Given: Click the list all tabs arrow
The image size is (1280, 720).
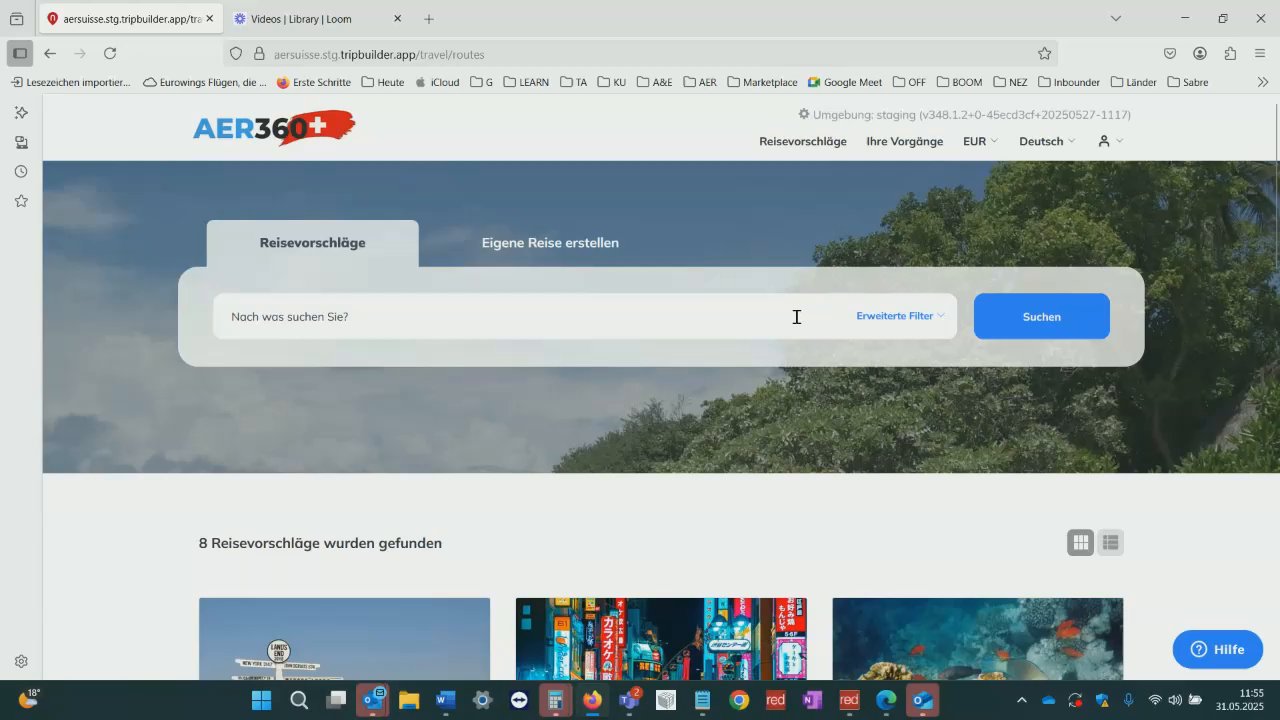Looking at the screenshot, I should (1116, 18).
